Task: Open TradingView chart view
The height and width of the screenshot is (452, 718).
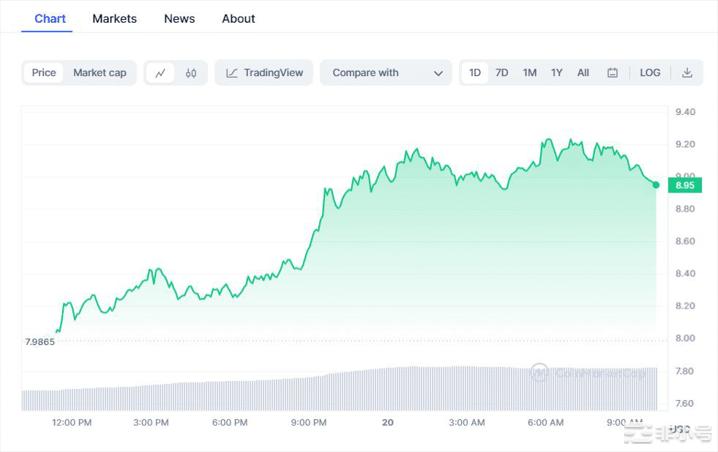Action: coord(264,73)
